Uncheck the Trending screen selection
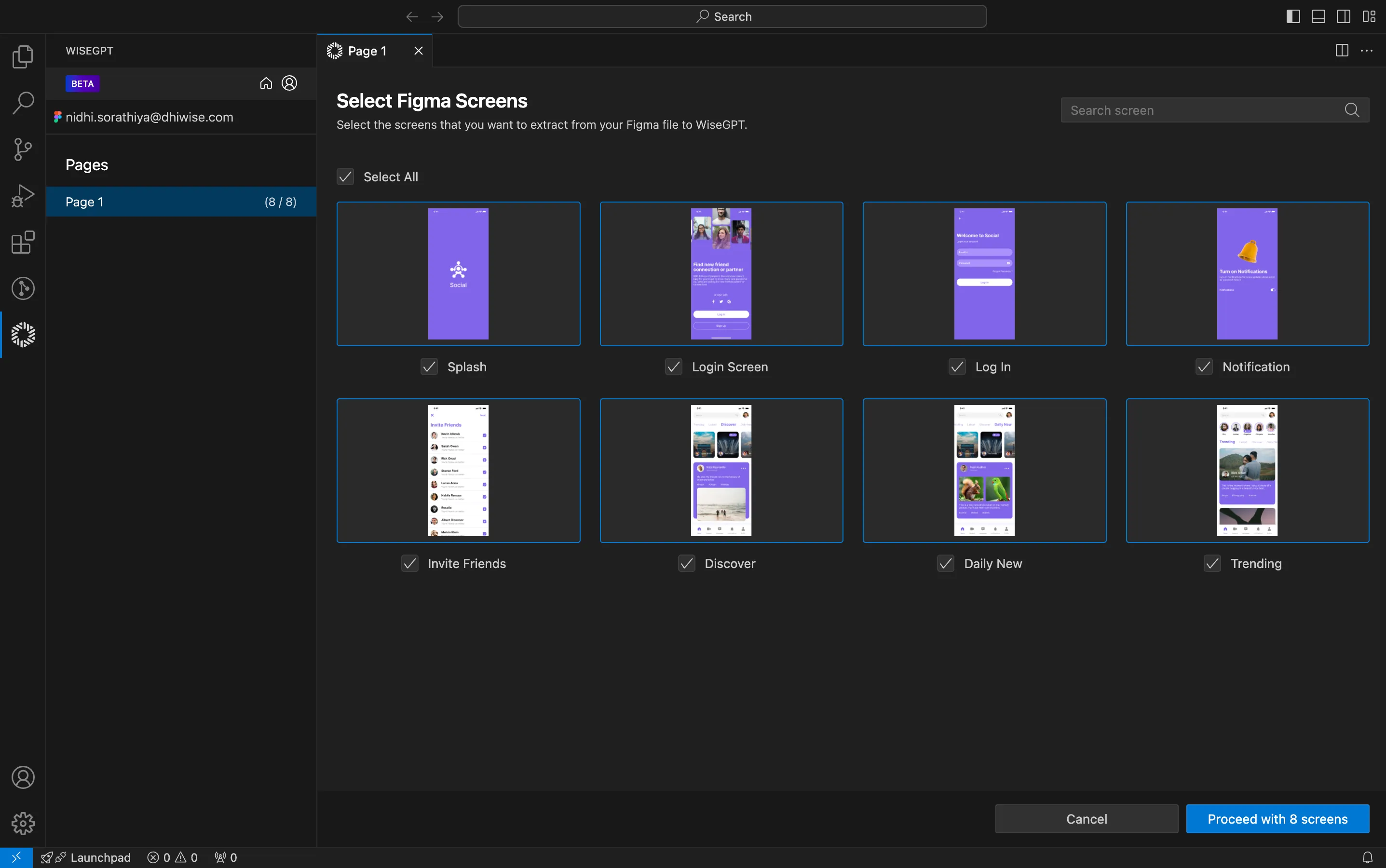 click(x=1212, y=563)
